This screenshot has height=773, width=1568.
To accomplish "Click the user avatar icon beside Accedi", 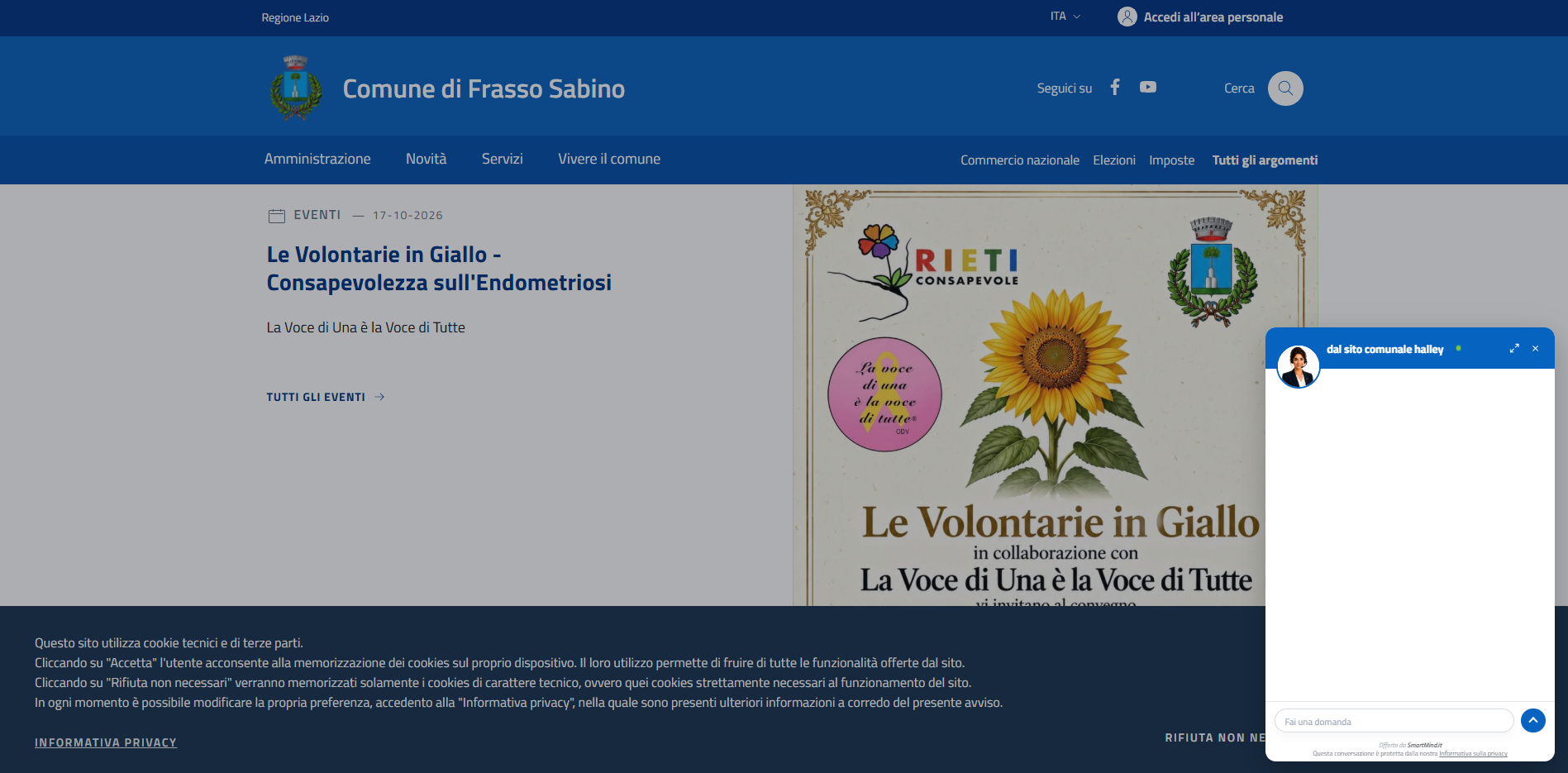I will coord(1127,17).
